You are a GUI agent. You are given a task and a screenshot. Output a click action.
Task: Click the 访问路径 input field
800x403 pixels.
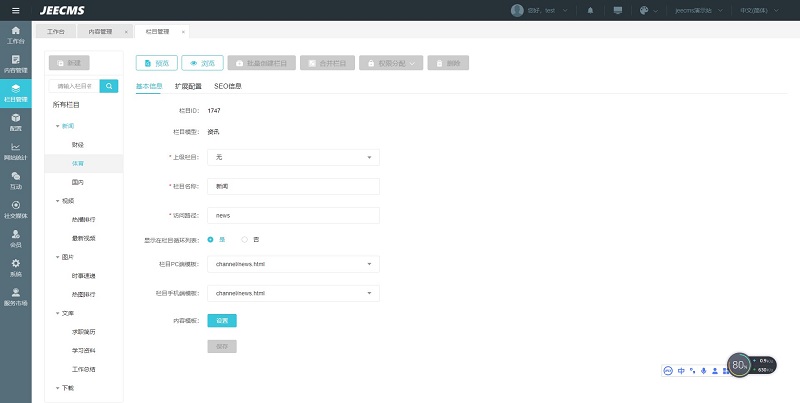click(293, 214)
